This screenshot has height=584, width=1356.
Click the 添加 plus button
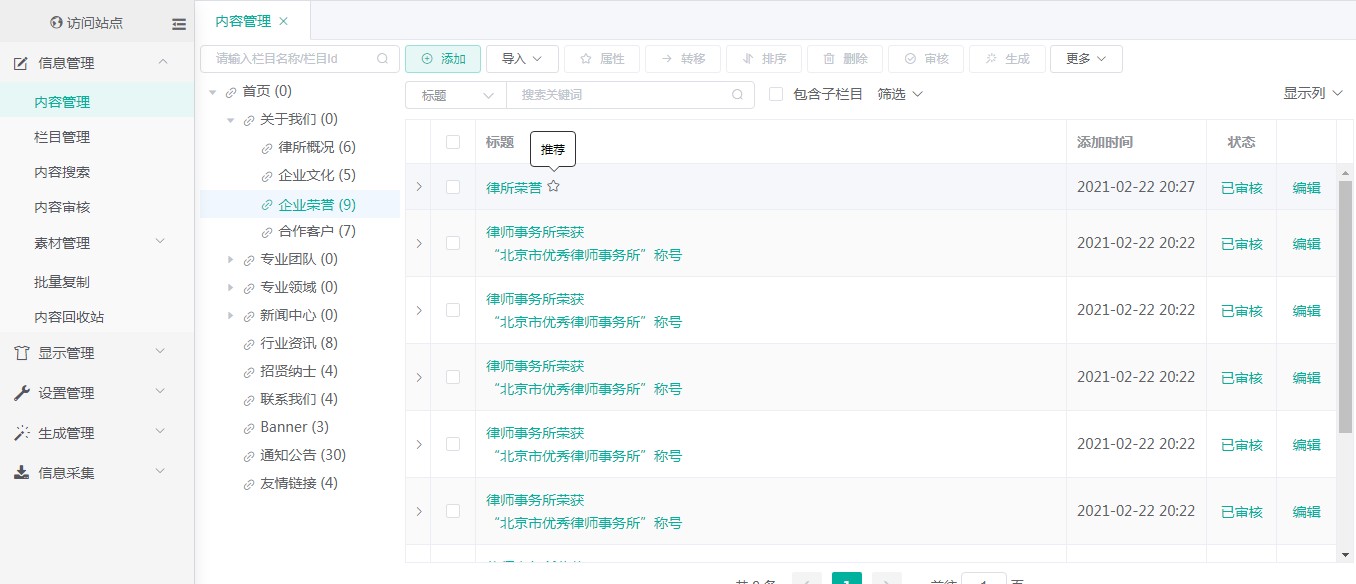tap(443, 59)
